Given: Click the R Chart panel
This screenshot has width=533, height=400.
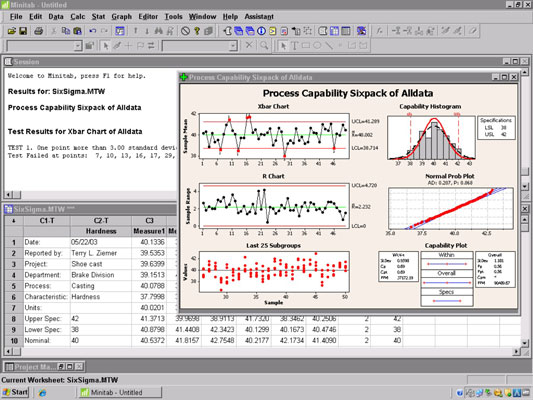Looking at the screenshot, I should pyautogui.click(x=274, y=206).
